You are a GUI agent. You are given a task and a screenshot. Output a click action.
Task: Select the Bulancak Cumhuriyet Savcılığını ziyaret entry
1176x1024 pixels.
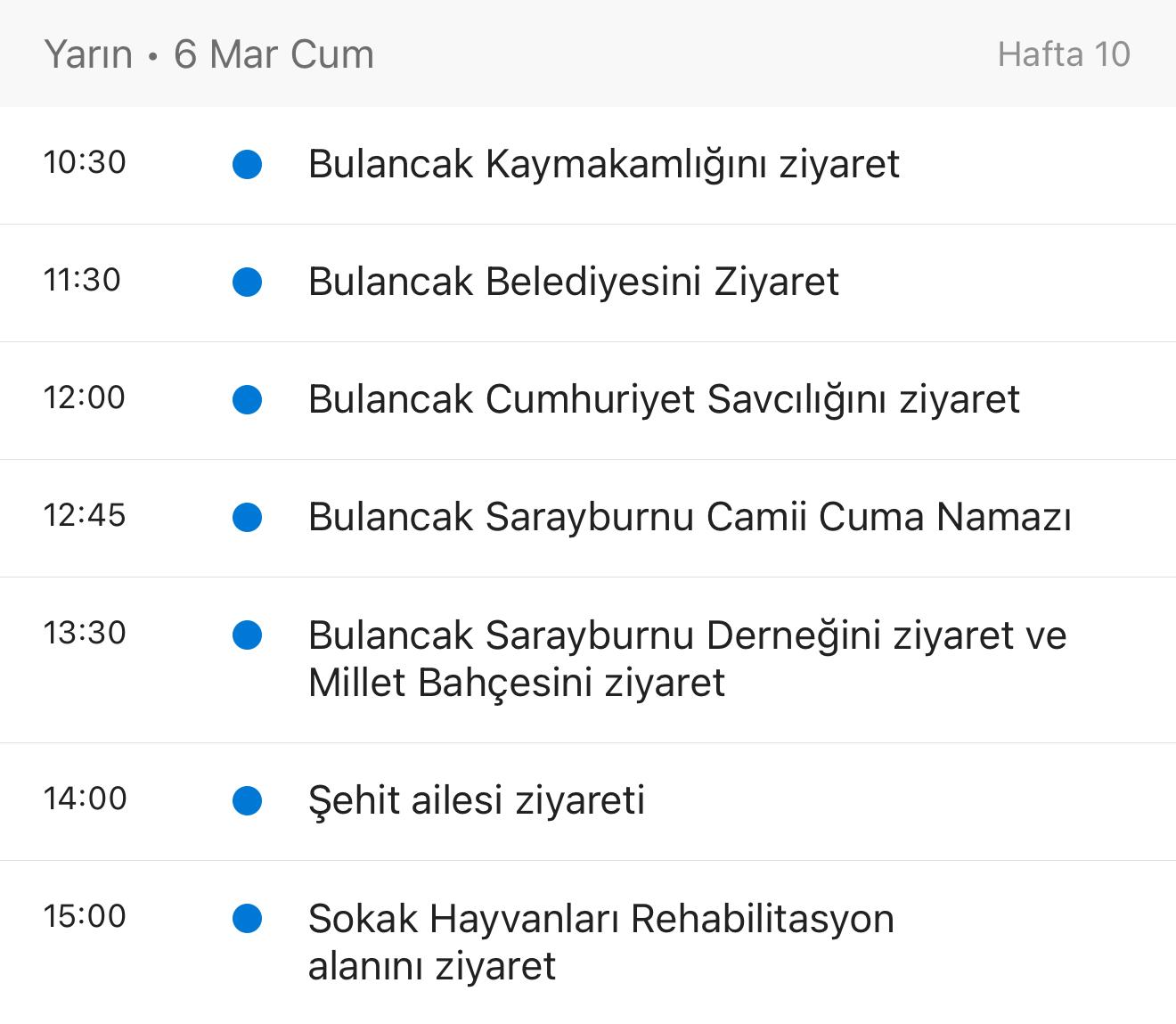click(x=663, y=399)
